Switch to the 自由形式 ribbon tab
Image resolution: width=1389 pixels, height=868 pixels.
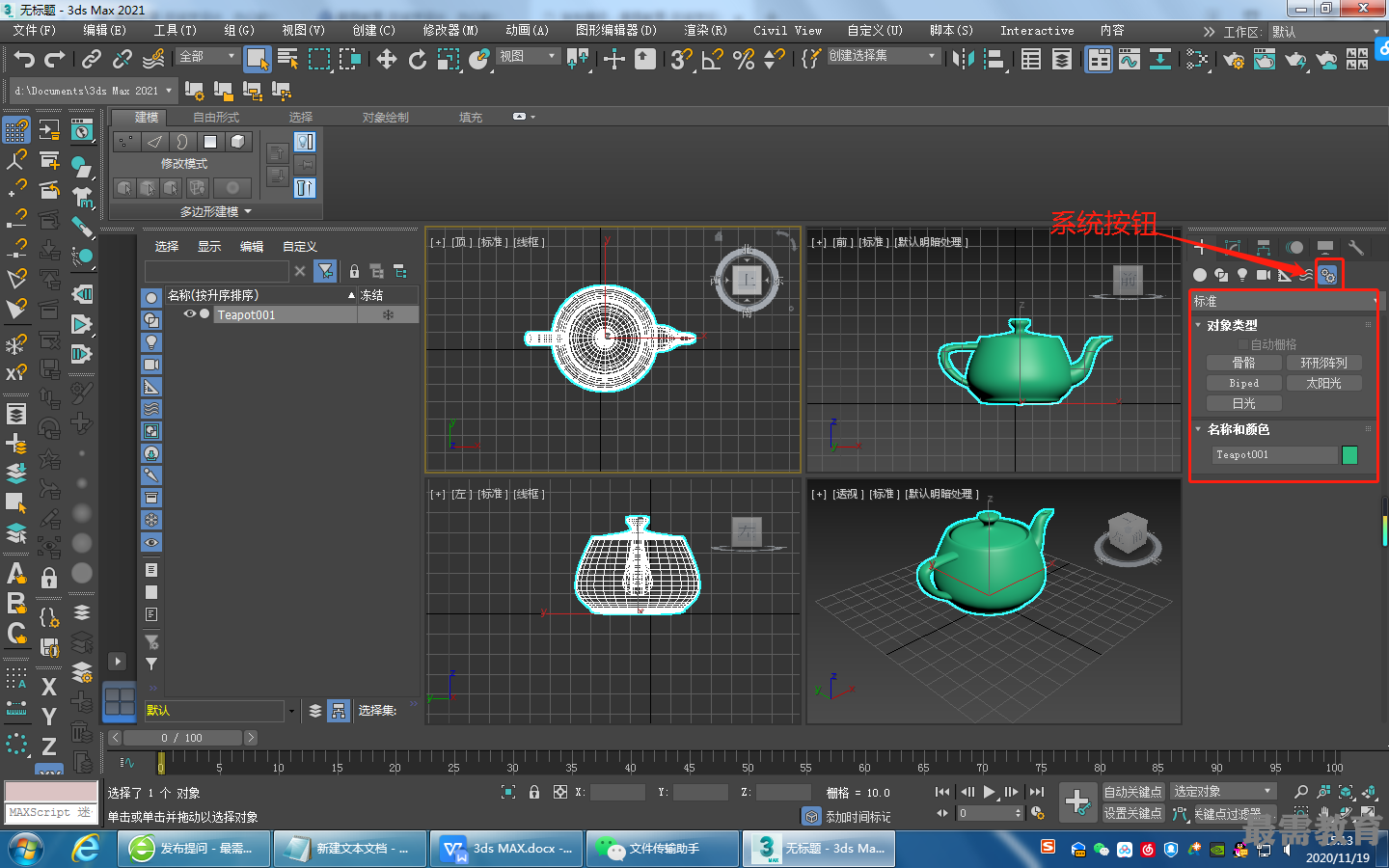[216, 118]
